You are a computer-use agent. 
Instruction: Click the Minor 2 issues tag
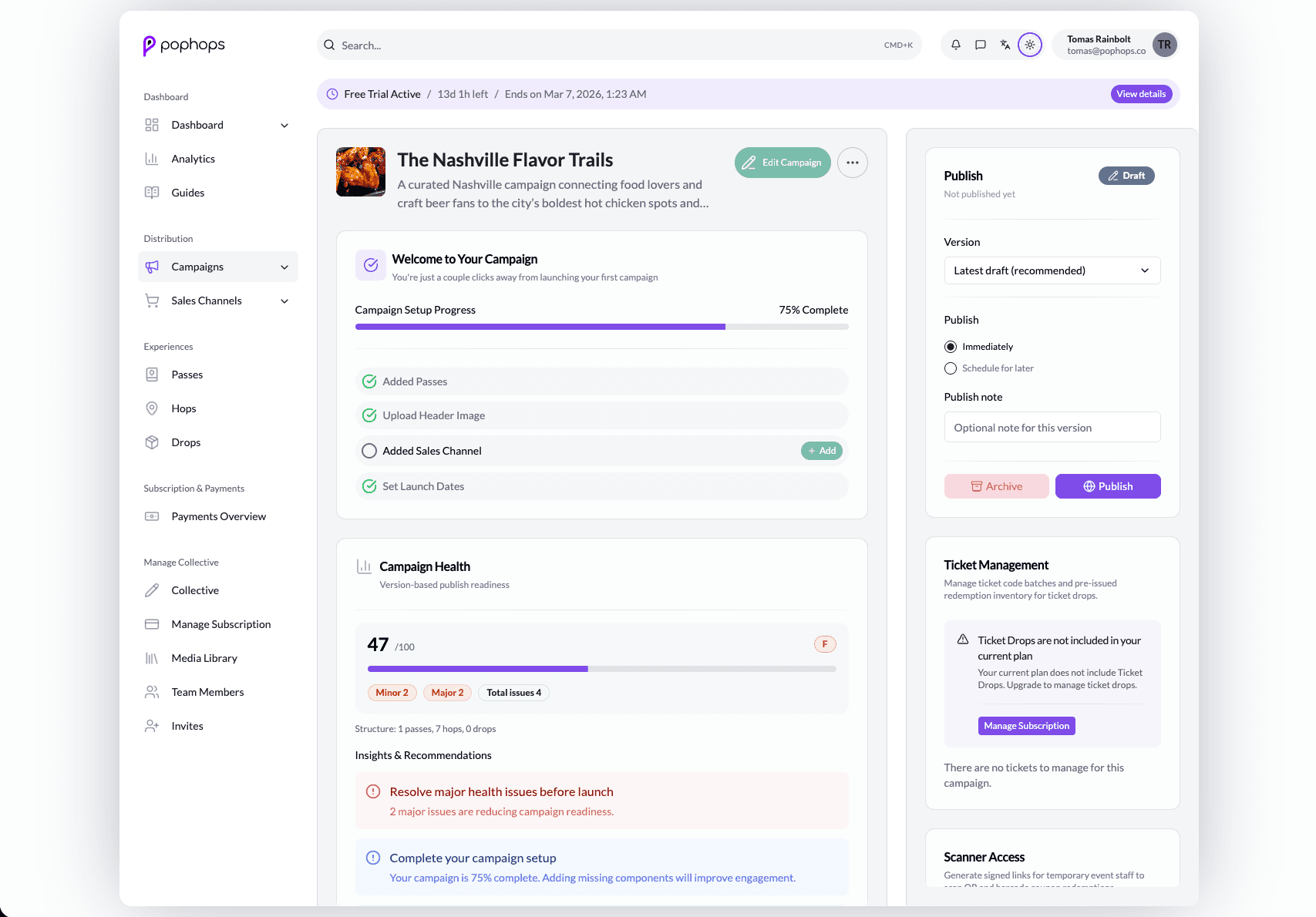point(392,693)
